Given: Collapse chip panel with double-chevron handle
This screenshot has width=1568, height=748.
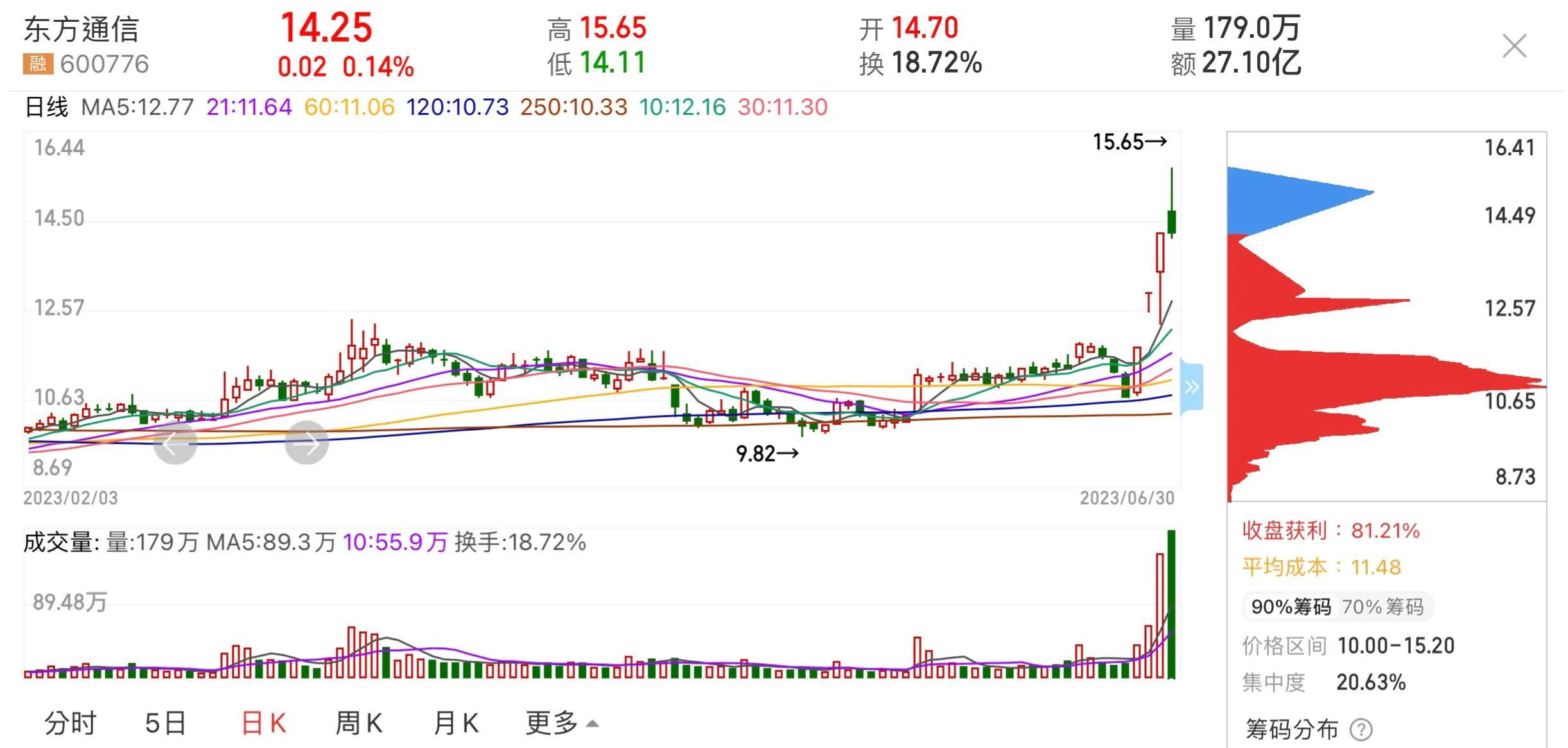Looking at the screenshot, I should point(1192,387).
